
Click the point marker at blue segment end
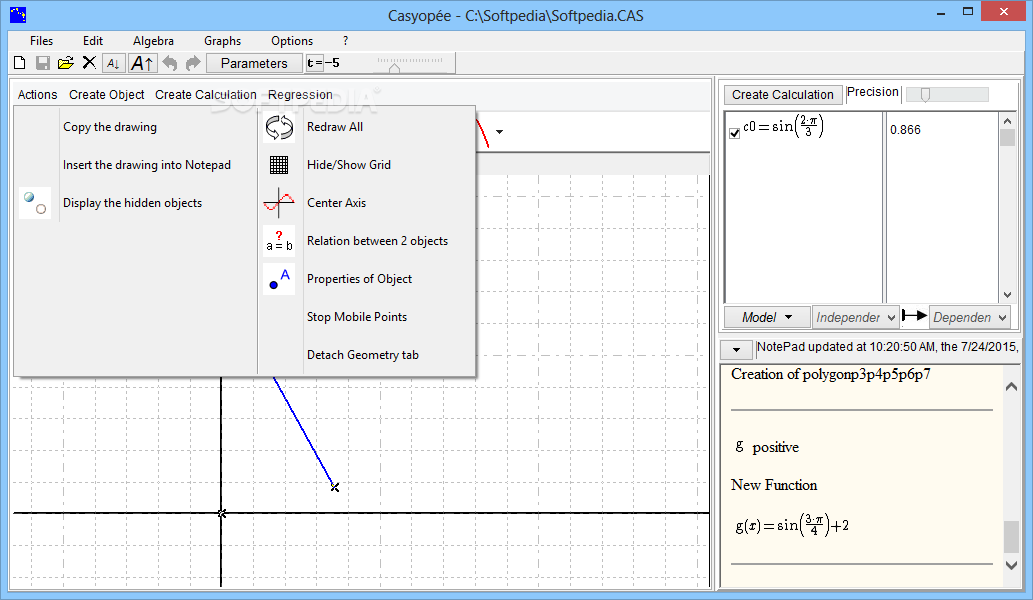[335, 487]
